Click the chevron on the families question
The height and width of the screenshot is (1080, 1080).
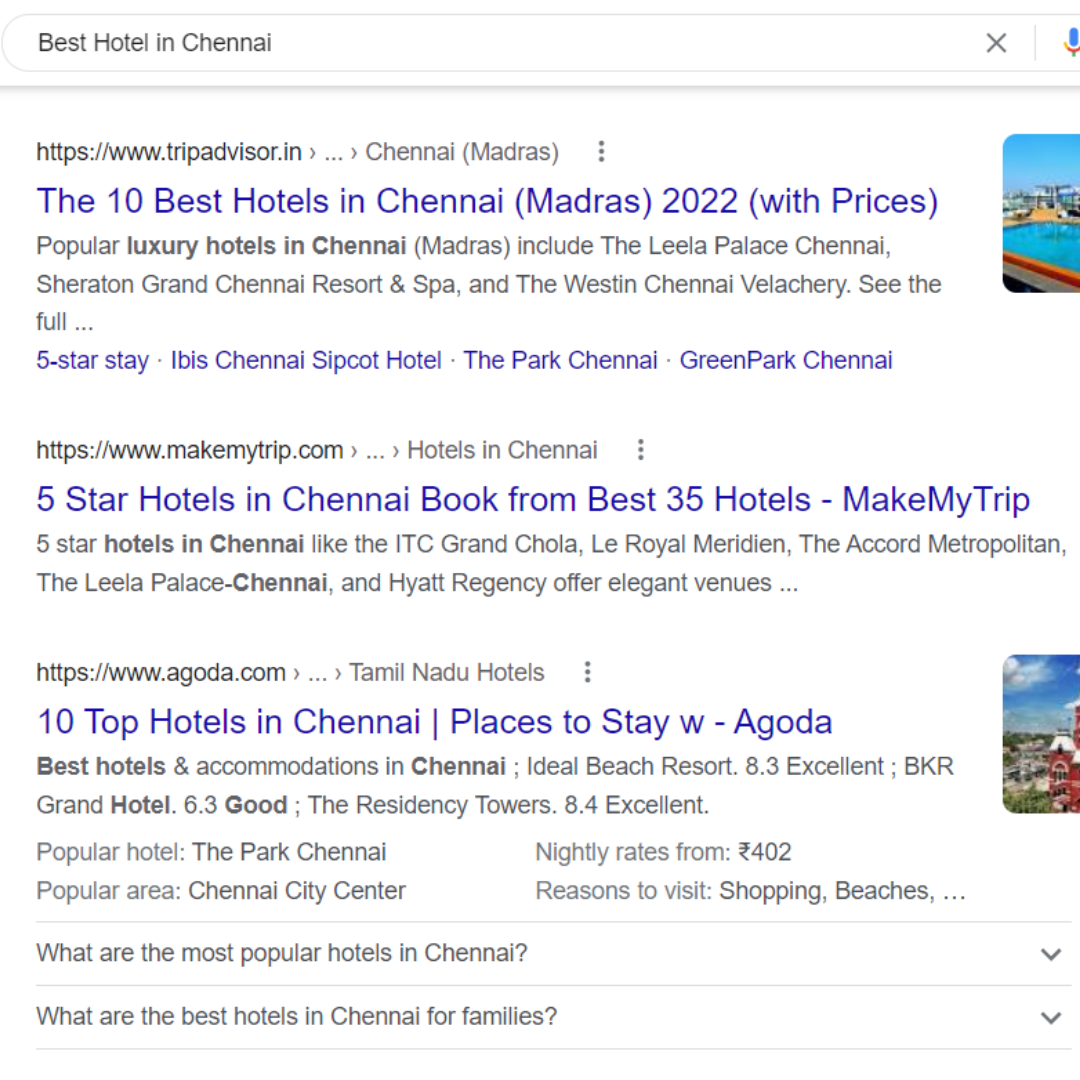1050,1017
